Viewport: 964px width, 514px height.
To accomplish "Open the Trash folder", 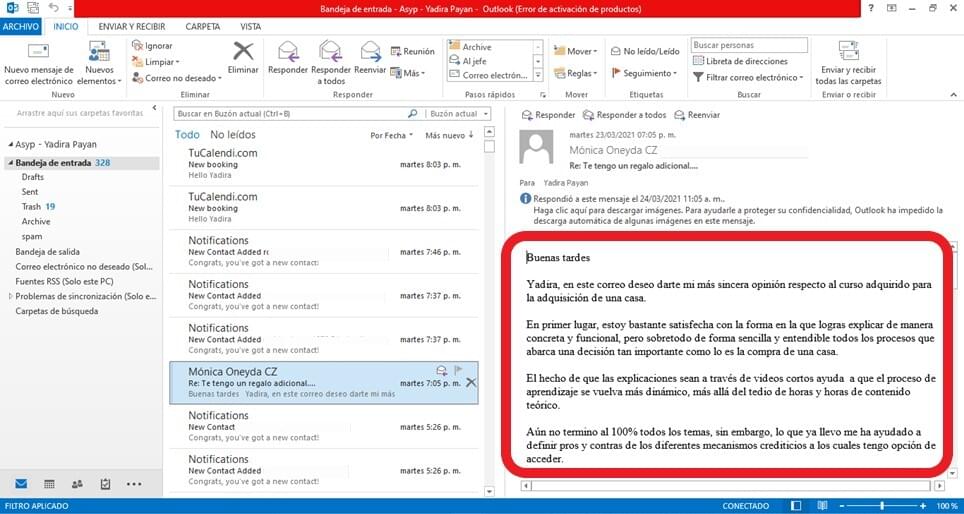I will [31, 207].
